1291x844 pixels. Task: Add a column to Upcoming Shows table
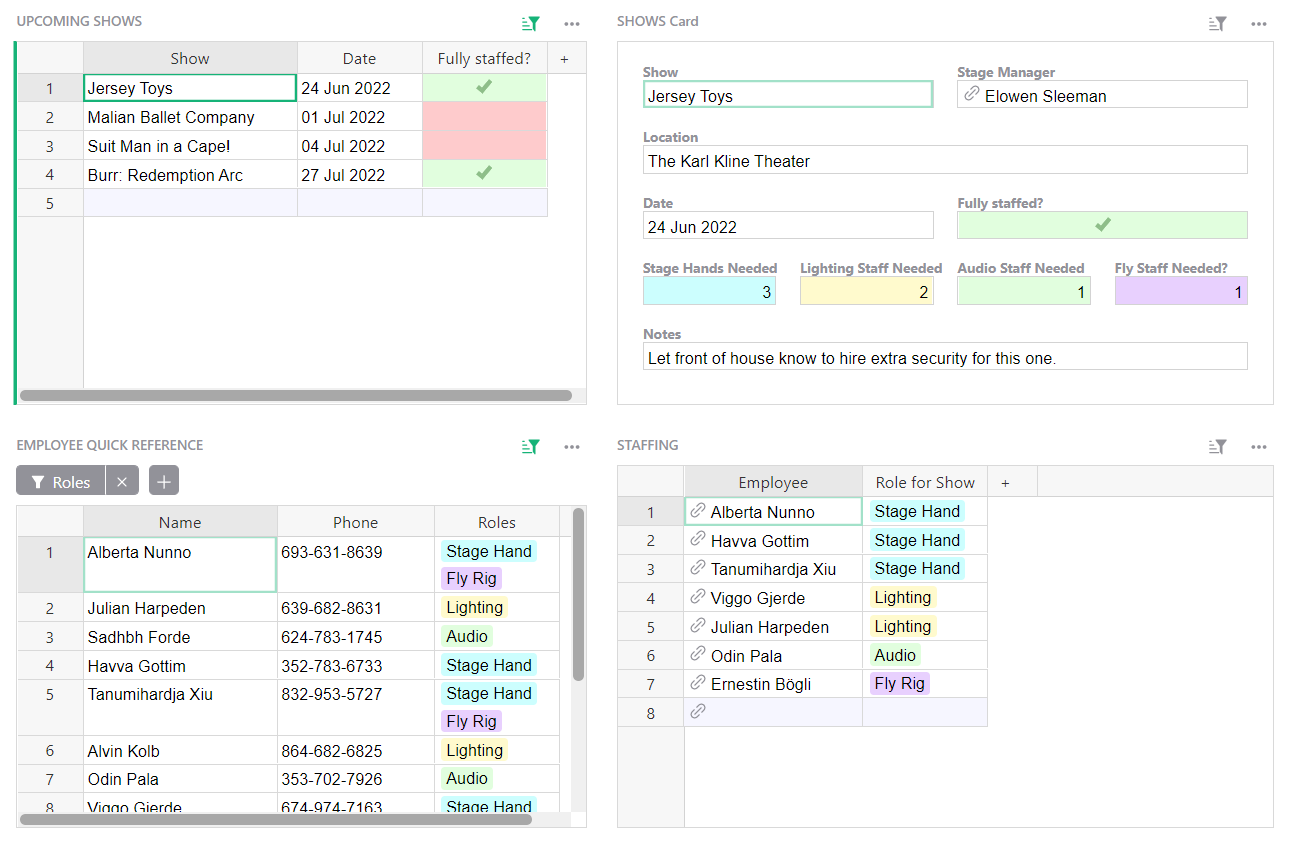(565, 59)
